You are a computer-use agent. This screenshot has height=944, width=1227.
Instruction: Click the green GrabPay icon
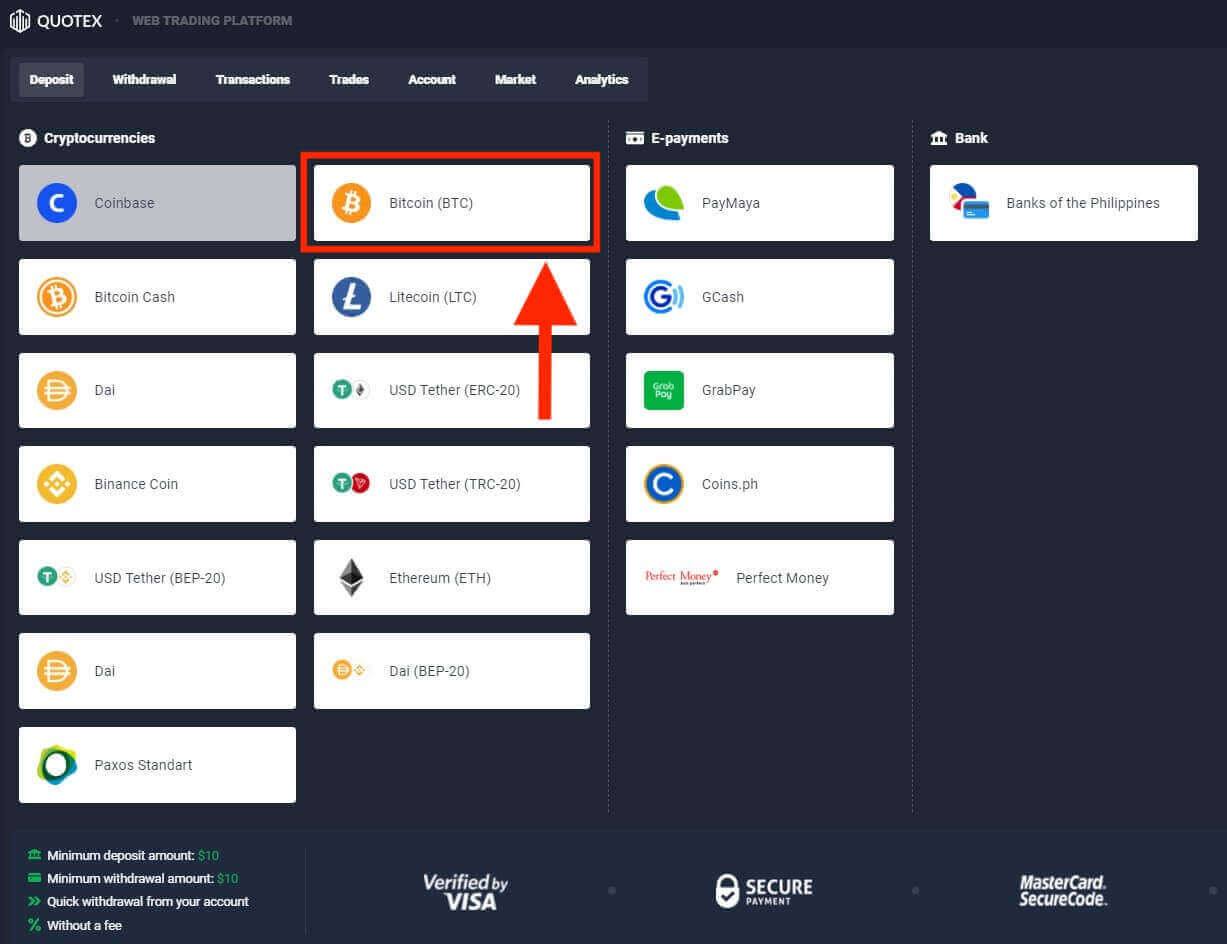click(663, 390)
